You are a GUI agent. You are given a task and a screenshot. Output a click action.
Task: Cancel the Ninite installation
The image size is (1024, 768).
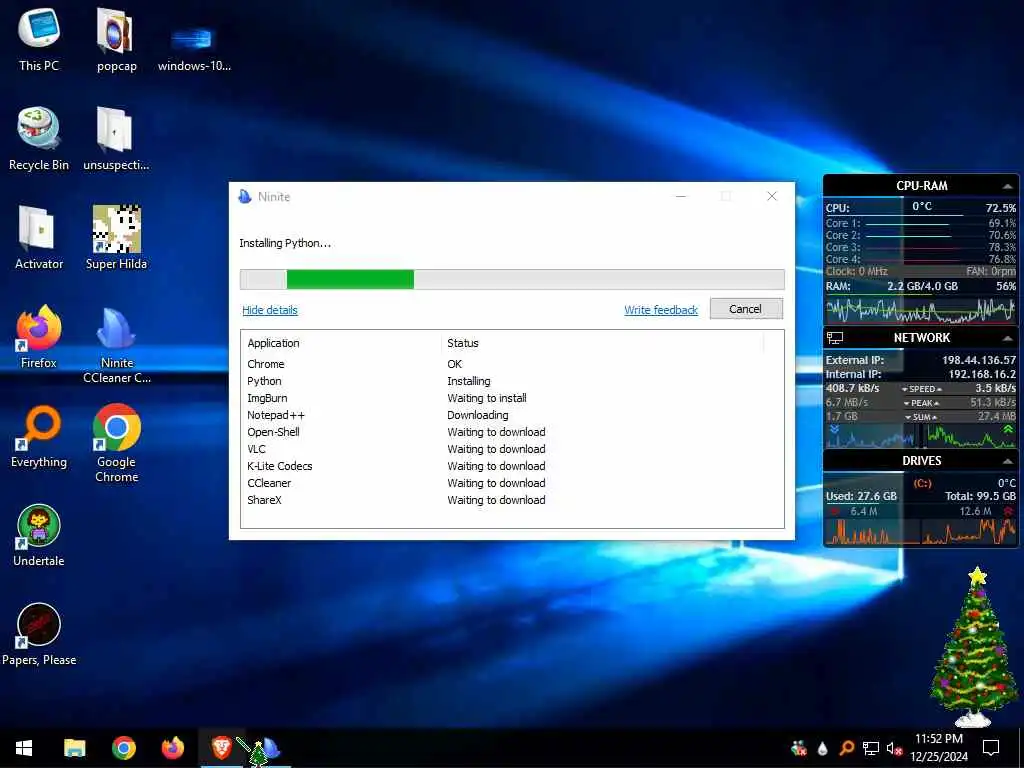coord(746,309)
